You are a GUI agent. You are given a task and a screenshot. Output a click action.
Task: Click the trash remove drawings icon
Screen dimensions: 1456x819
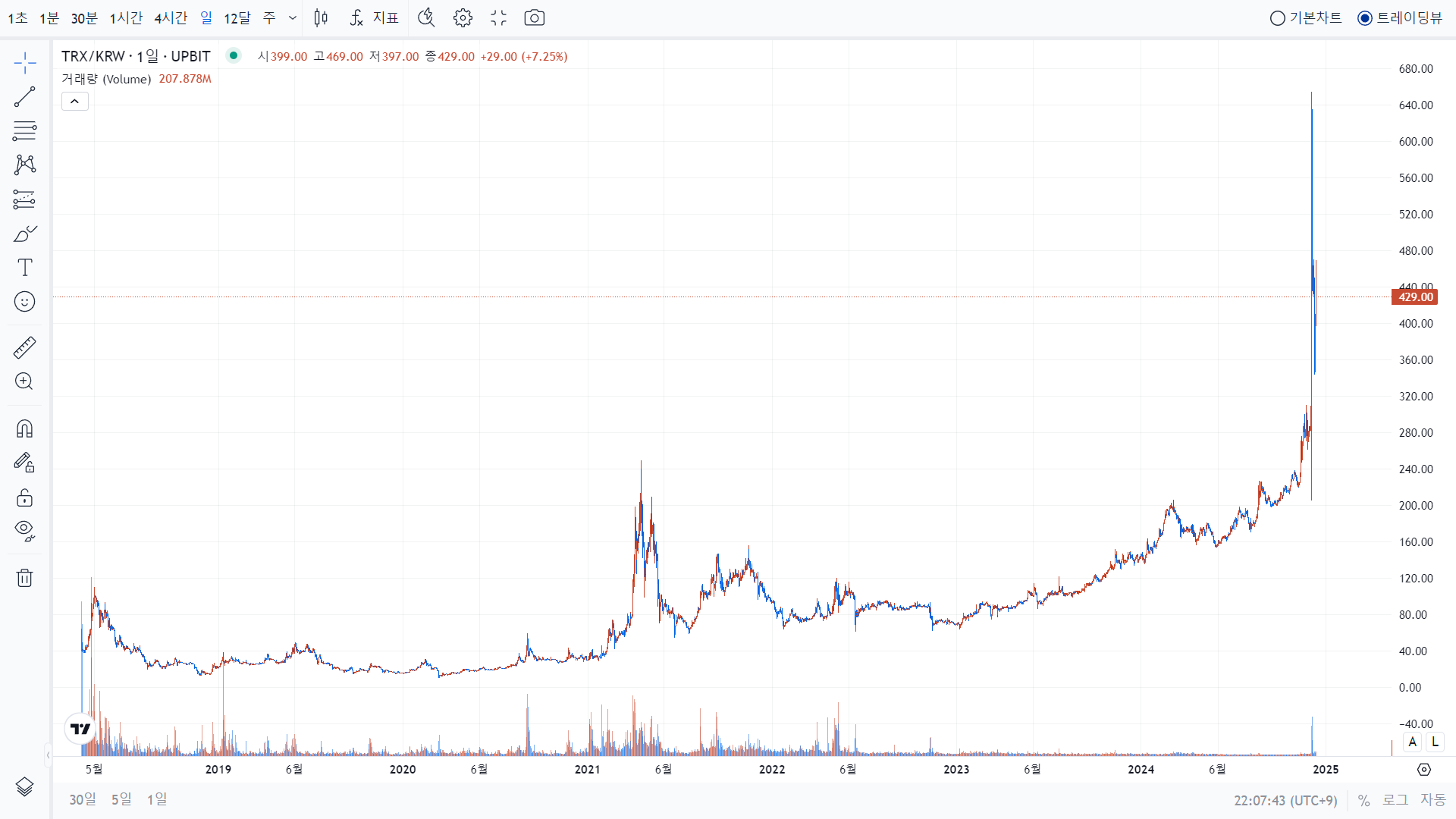[x=24, y=578]
